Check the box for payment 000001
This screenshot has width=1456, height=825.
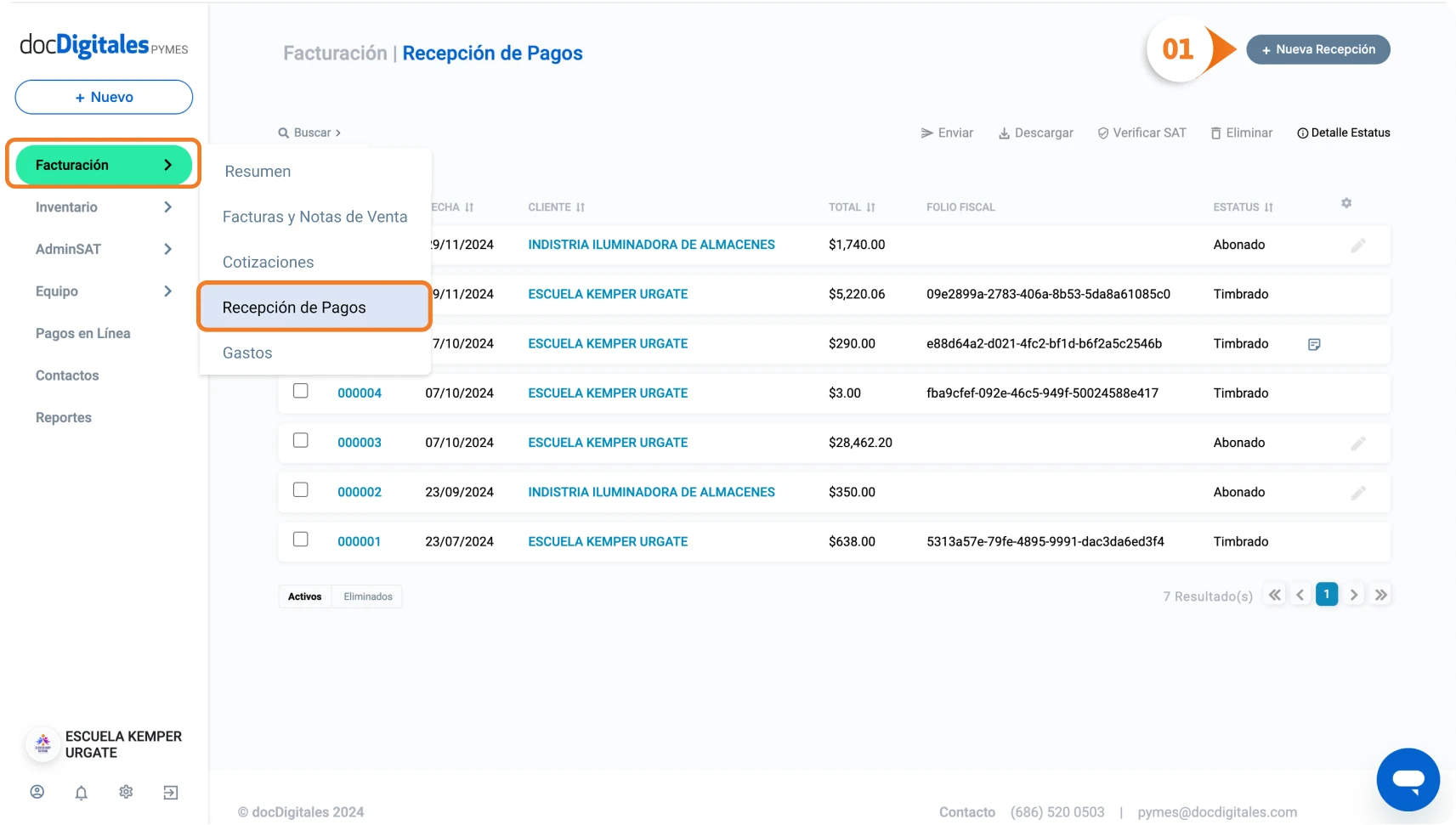(x=301, y=540)
